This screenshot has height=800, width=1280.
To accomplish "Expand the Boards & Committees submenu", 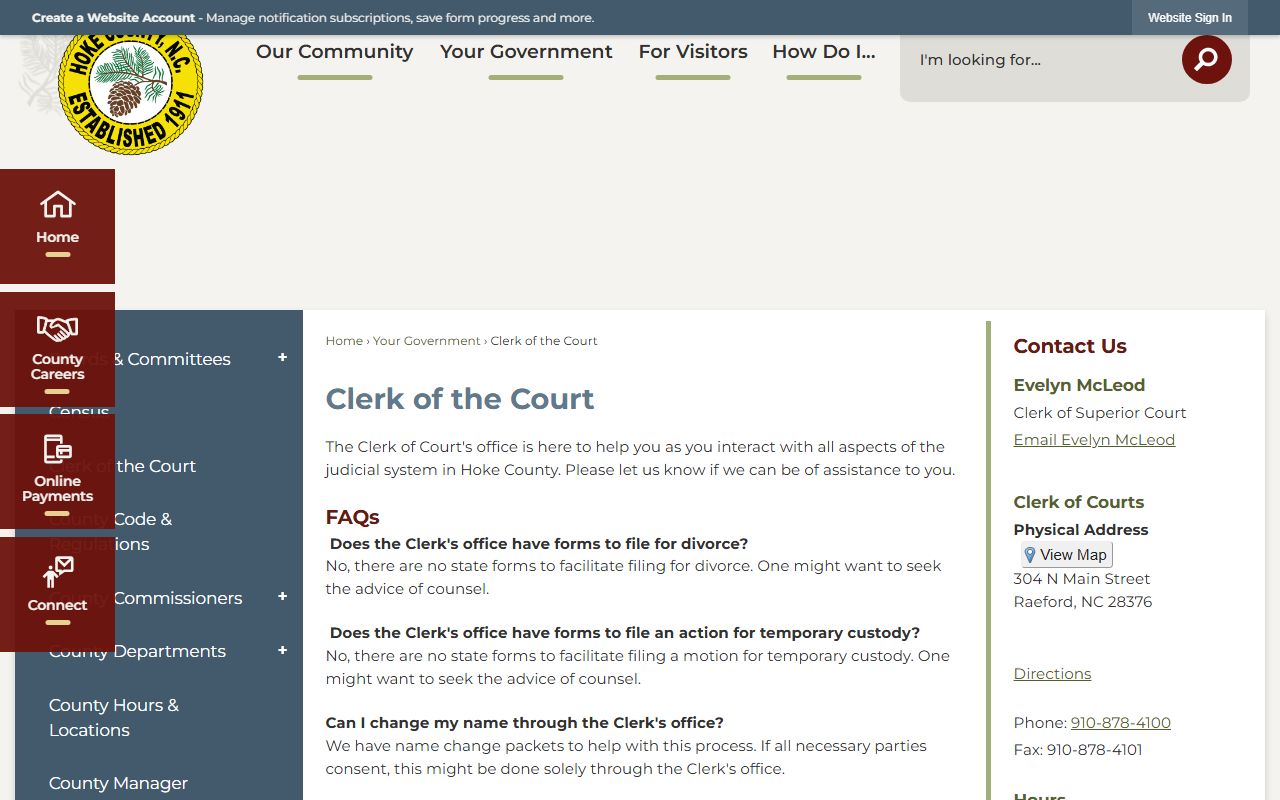I will pyautogui.click(x=282, y=358).
